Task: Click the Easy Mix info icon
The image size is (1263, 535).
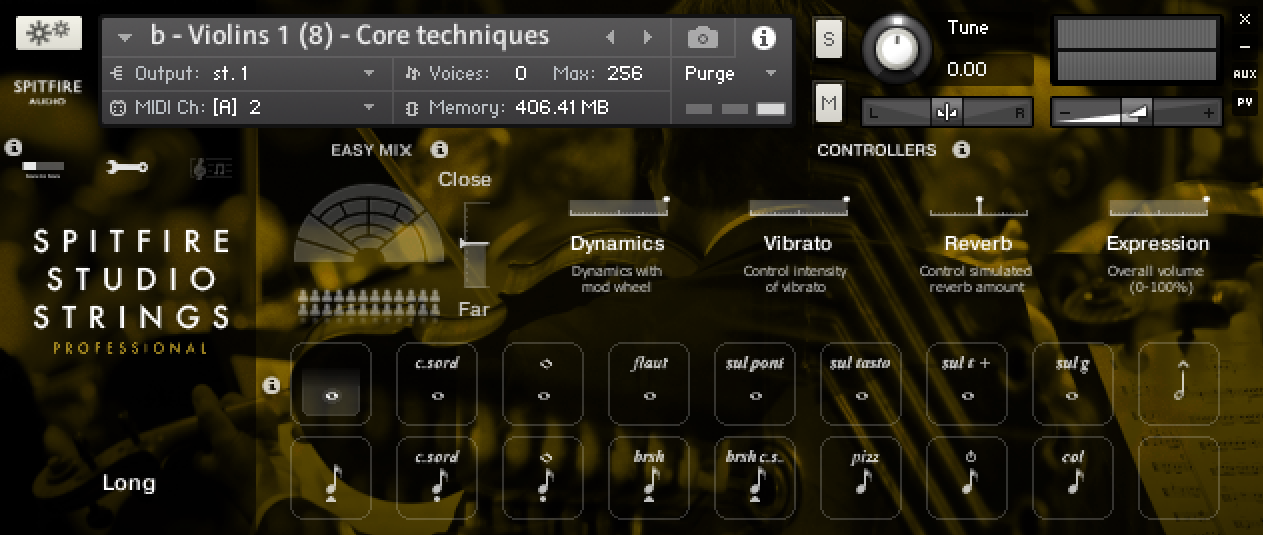Action: click(x=439, y=150)
